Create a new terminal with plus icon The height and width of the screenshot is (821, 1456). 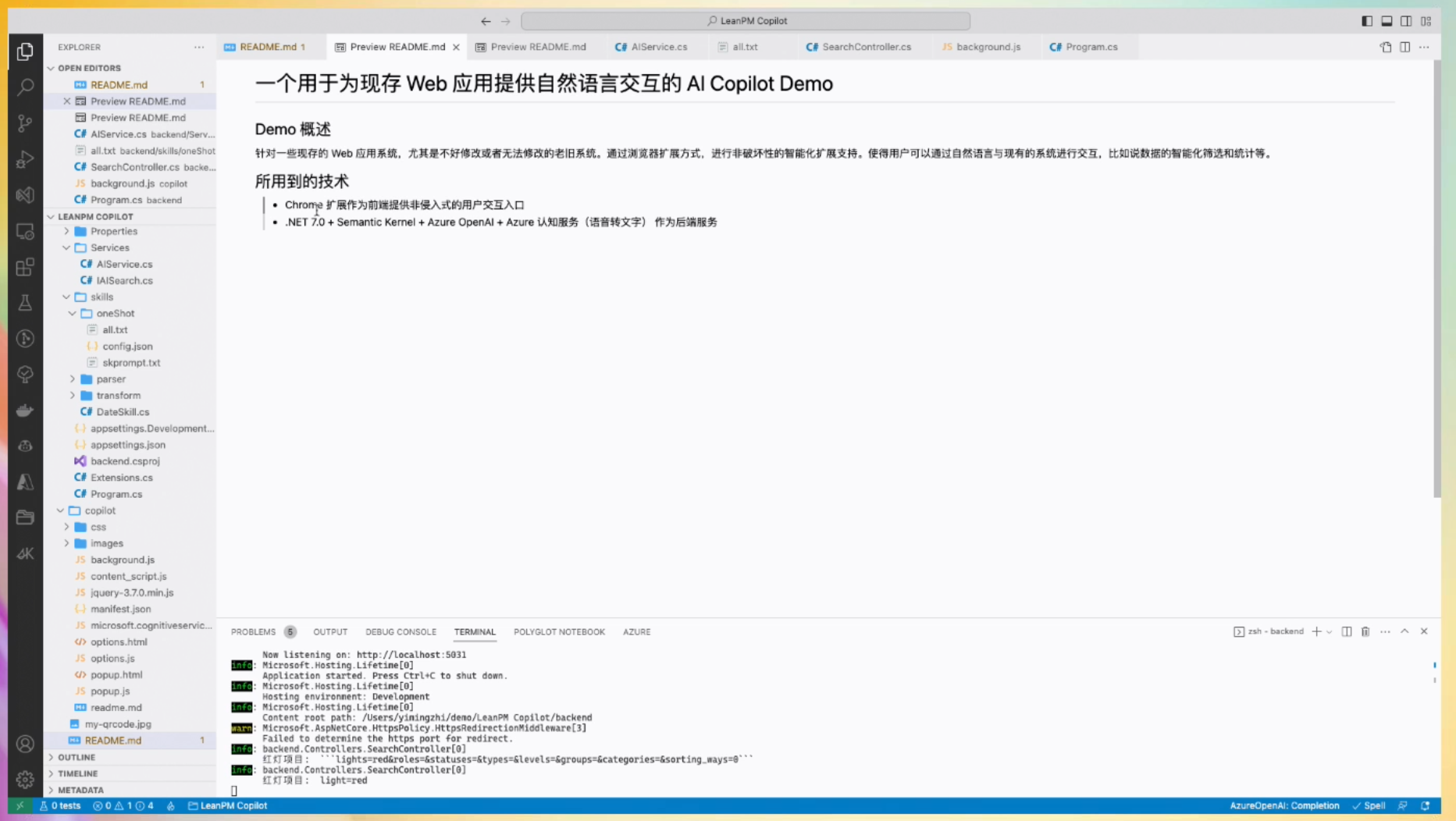point(1316,631)
